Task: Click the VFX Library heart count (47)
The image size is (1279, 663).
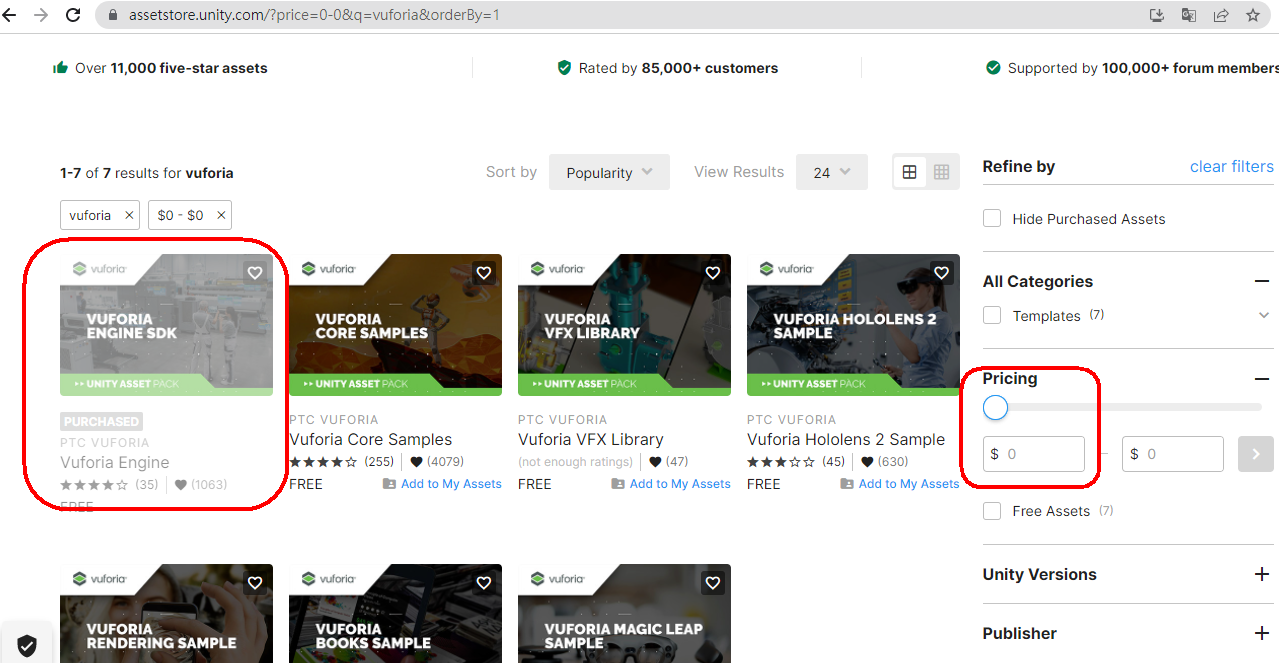Action: pos(669,462)
